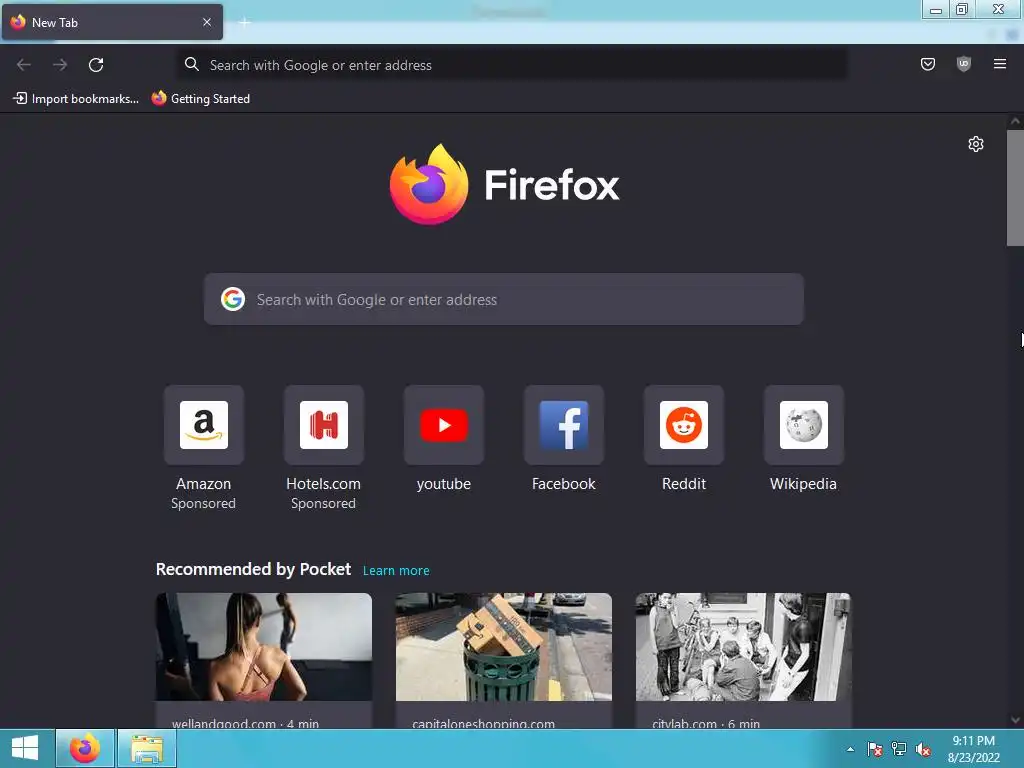Open the Hotels.com sponsored tile
The height and width of the screenshot is (768, 1024).
click(323, 425)
